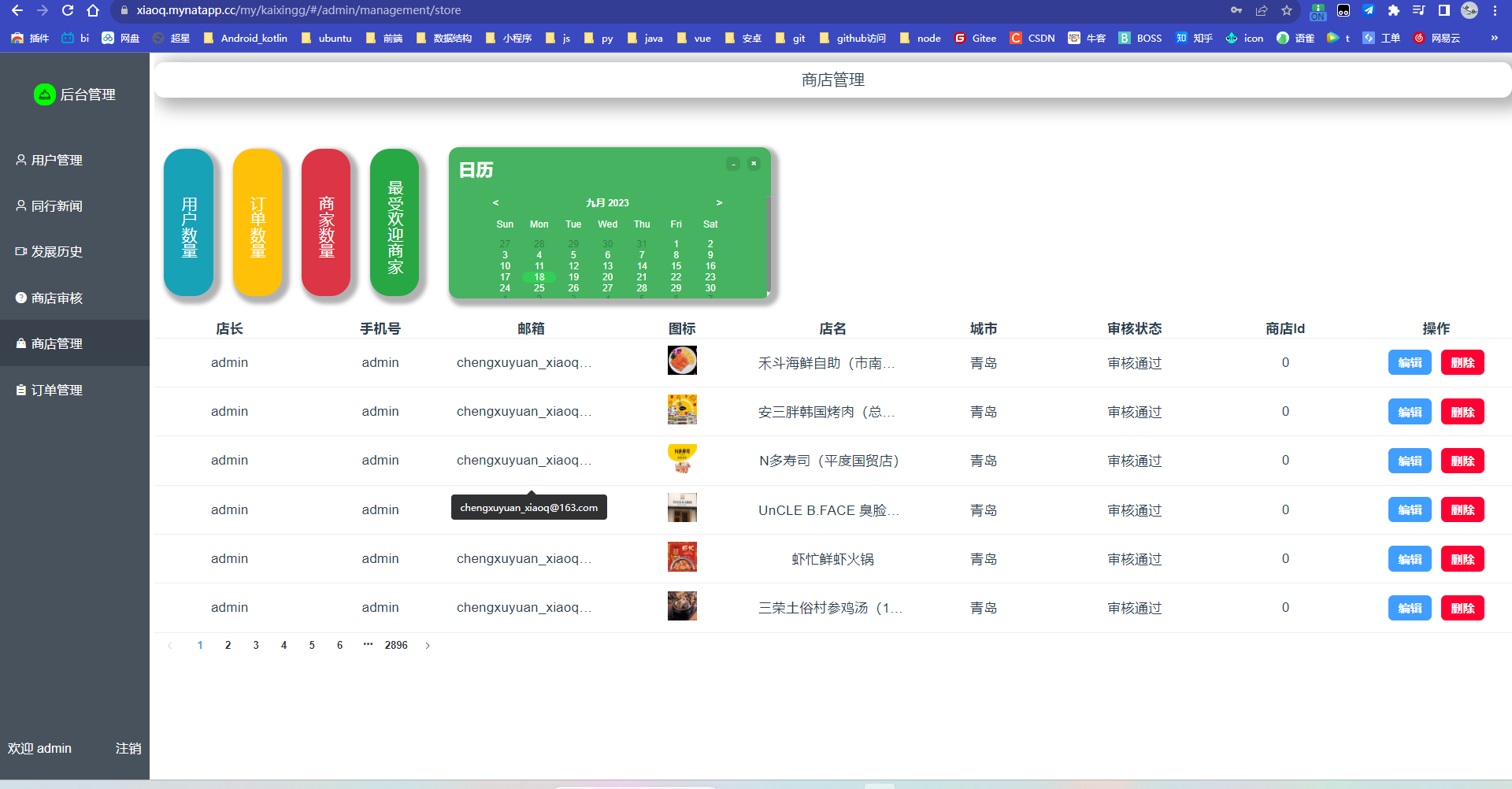Click next page arrow in pagination
The height and width of the screenshot is (789, 1512).
(x=428, y=646)
